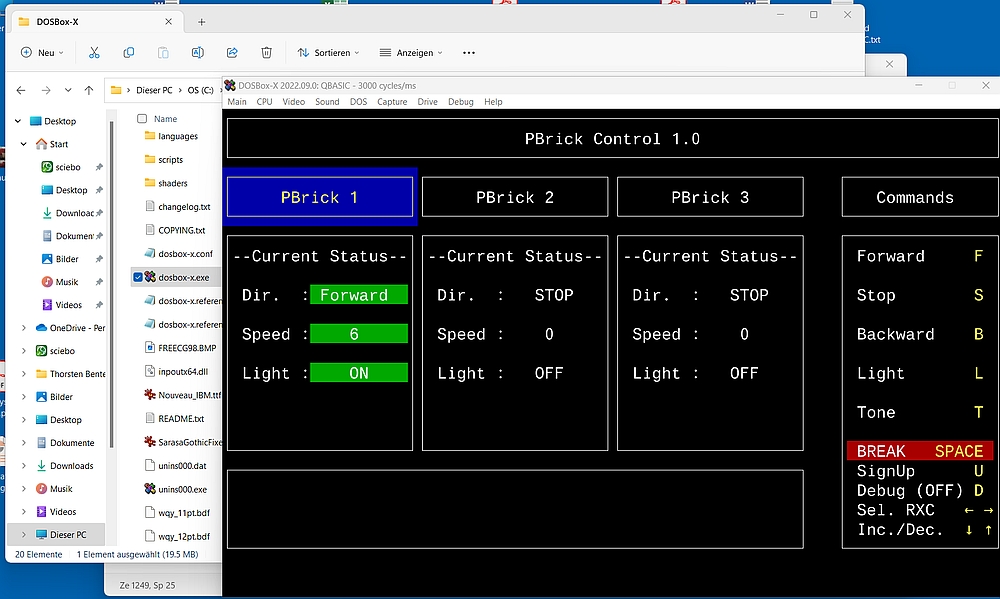Viewport: 1000px width, 599px height.
Task: Click the Name column header
Action: [x=165, y=119]
